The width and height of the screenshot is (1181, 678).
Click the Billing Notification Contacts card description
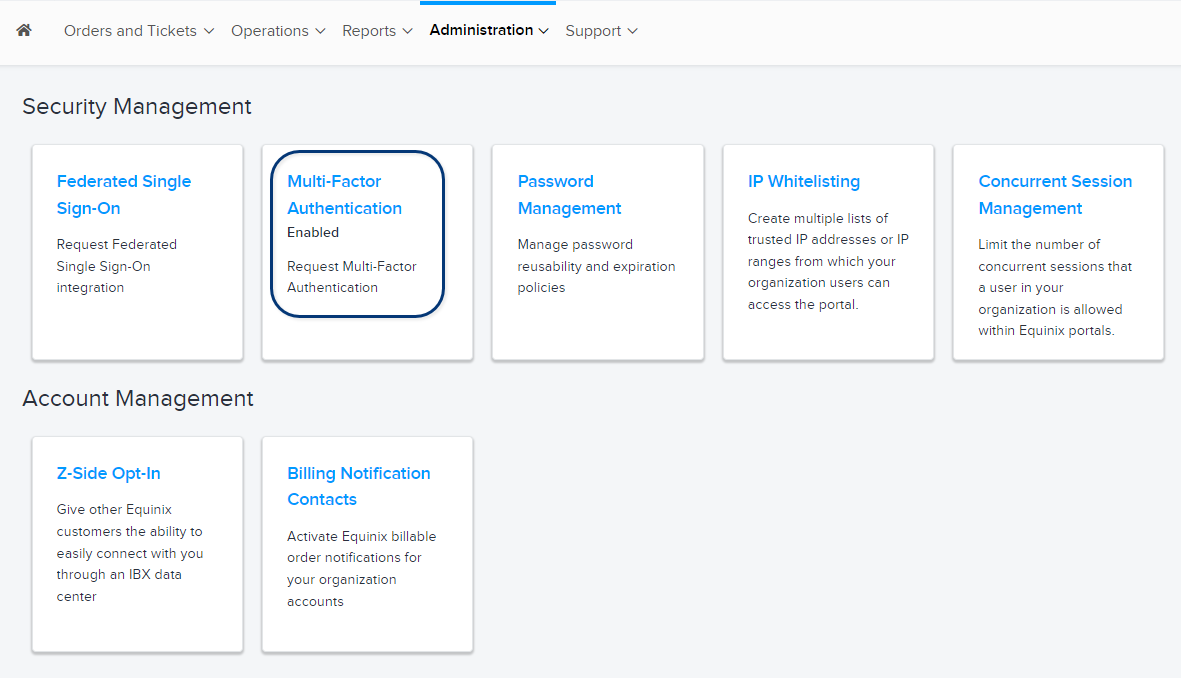[361, 569]
